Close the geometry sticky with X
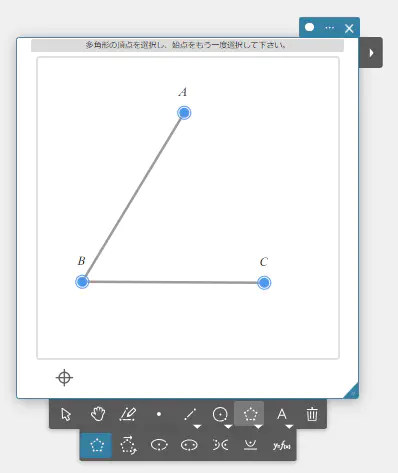The width and height of the screenshot is (398, 473). (349, 28)
